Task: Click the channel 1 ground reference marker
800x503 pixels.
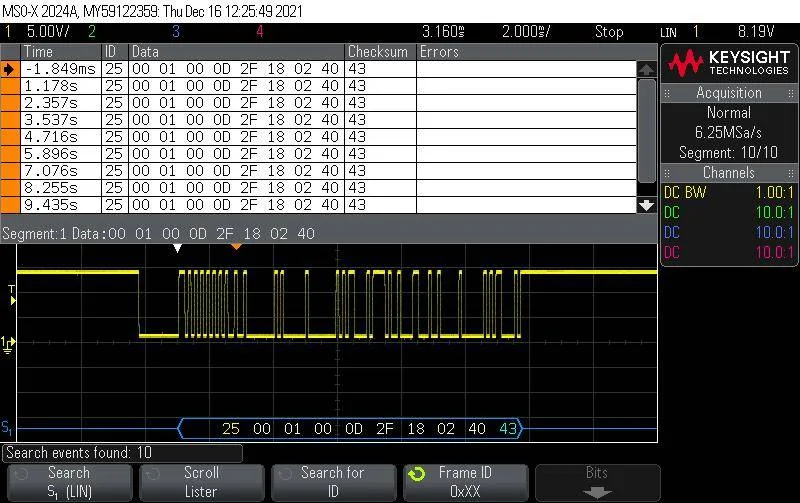Action: (x=8, y=344)
